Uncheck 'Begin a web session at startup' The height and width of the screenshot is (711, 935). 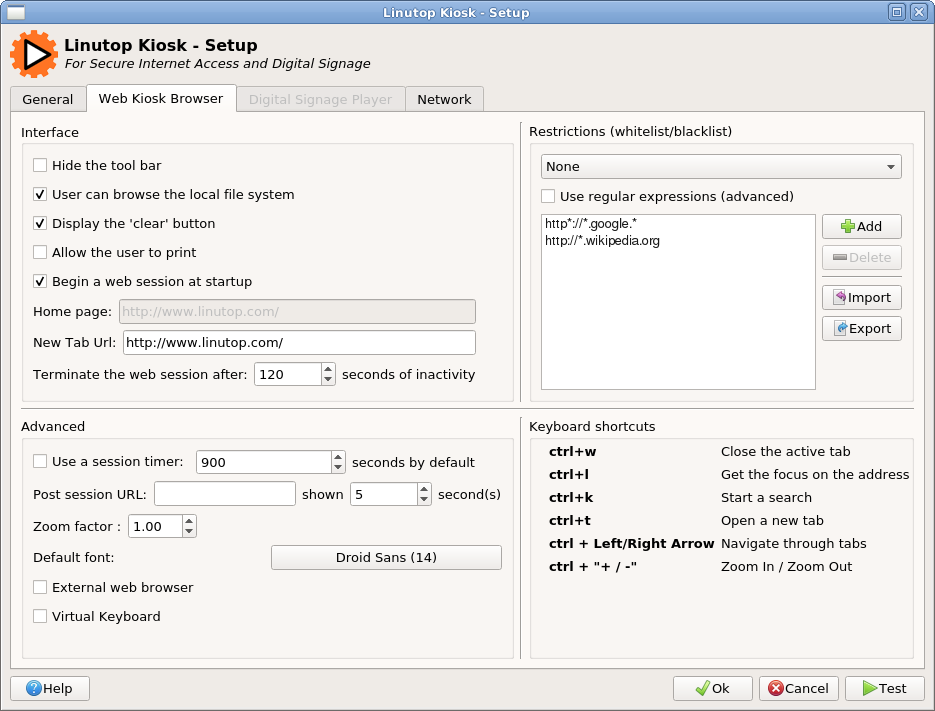tap(40, 282)
